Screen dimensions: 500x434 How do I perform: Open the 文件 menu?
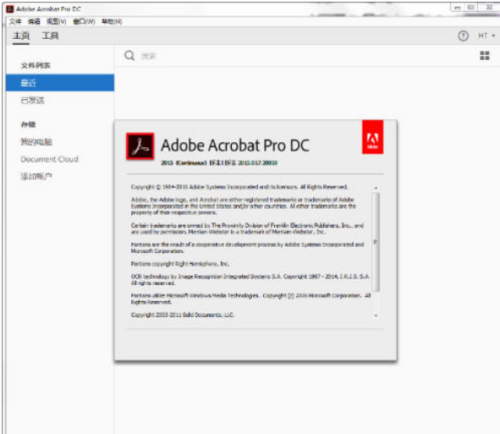pyautogui.click(x=15, y=22)
